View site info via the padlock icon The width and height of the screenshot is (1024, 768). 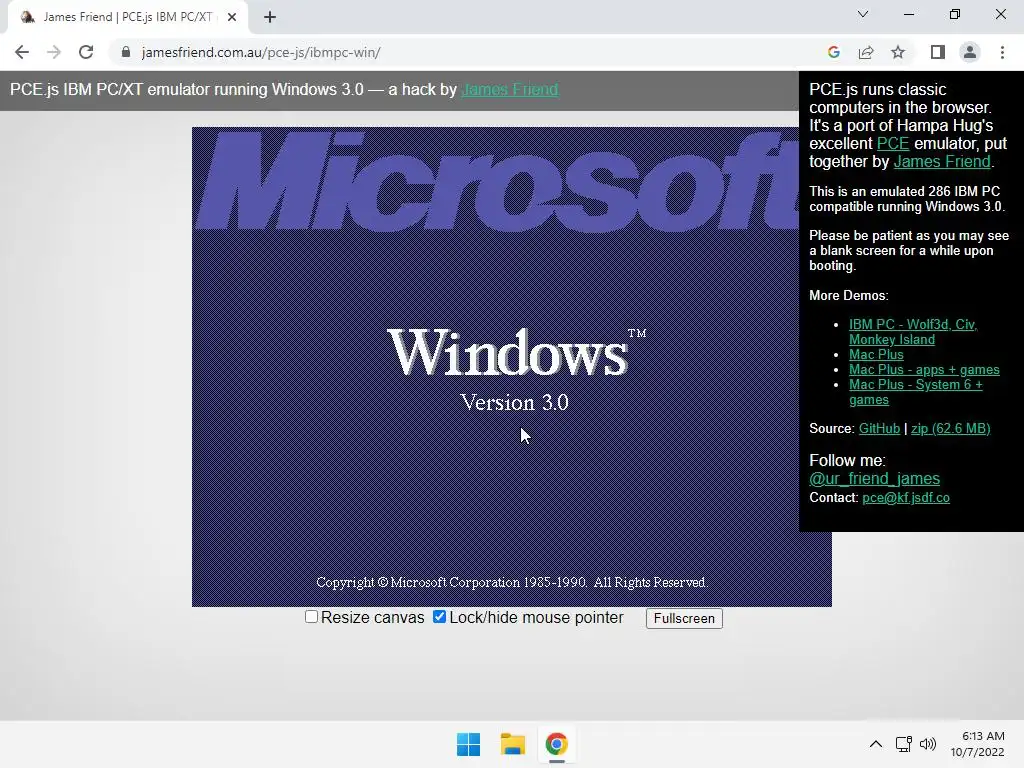coord(126,52)
